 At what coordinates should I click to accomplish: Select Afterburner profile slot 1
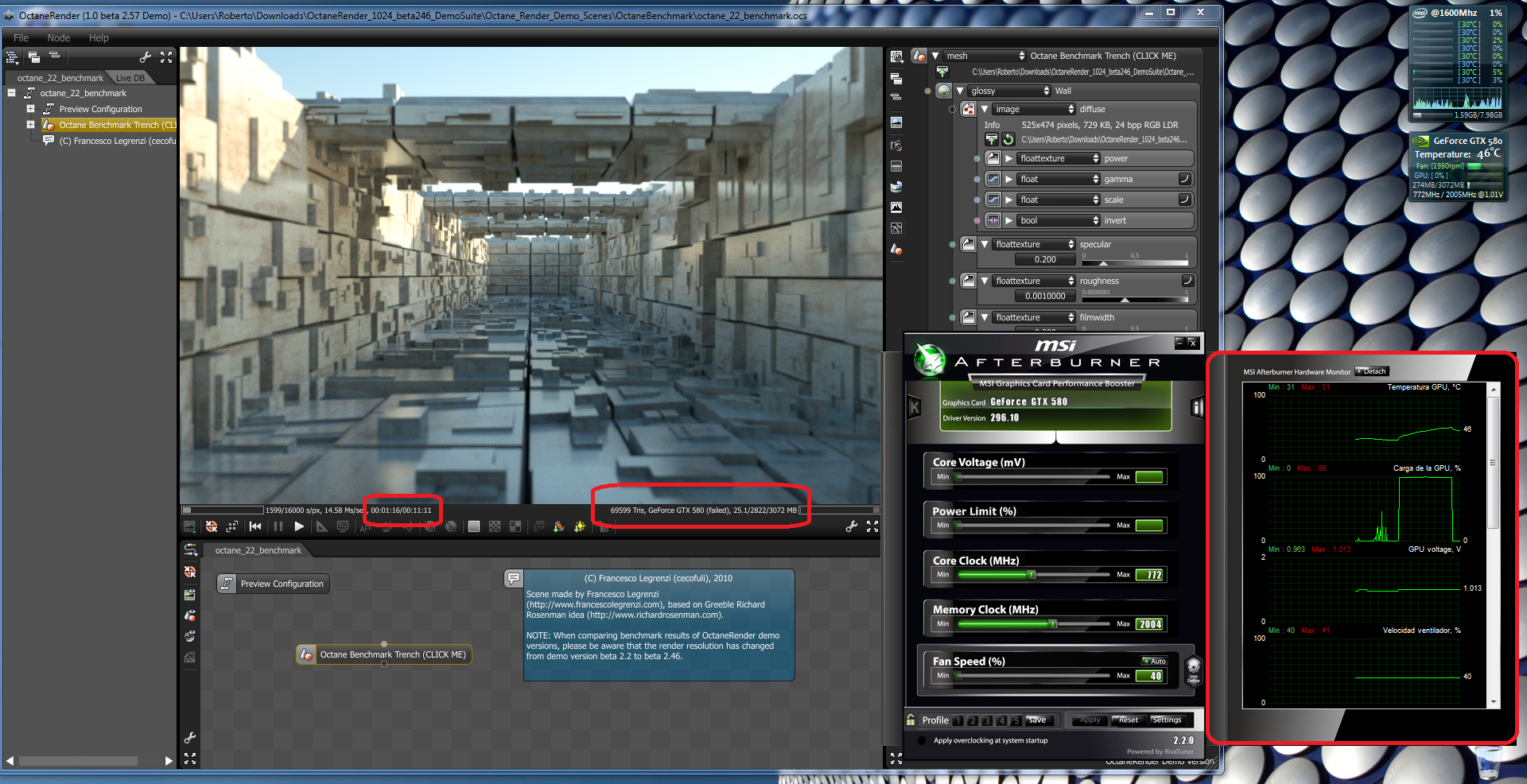coord(958,720)
